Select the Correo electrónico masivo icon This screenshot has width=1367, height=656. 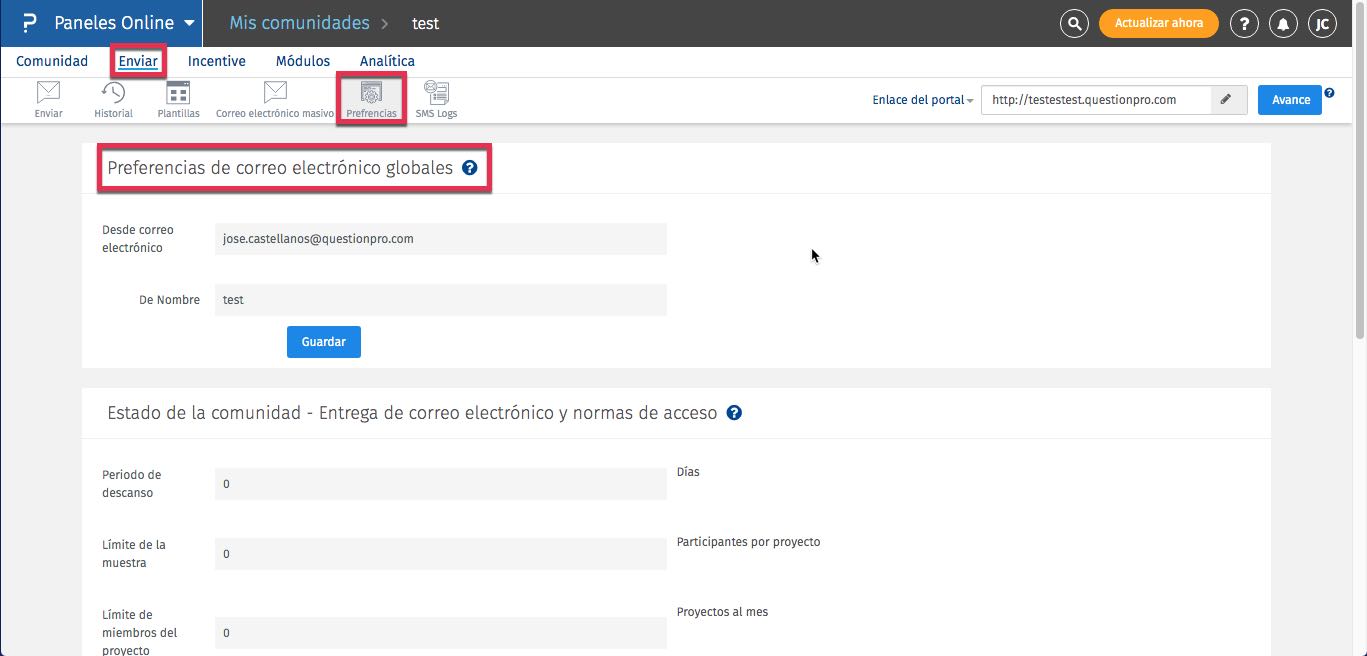tap(275, 94)
